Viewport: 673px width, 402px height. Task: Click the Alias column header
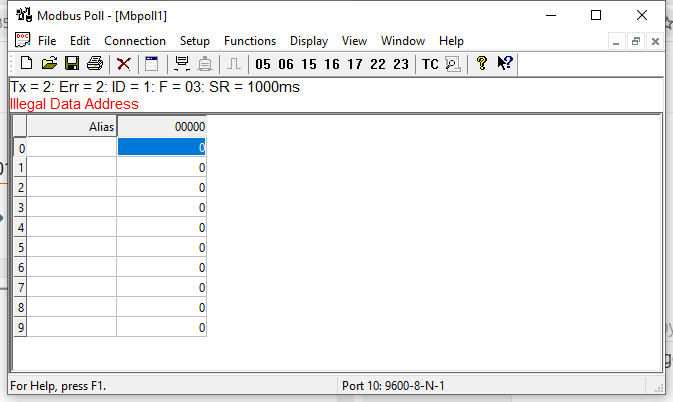click(x=72, y=127)
